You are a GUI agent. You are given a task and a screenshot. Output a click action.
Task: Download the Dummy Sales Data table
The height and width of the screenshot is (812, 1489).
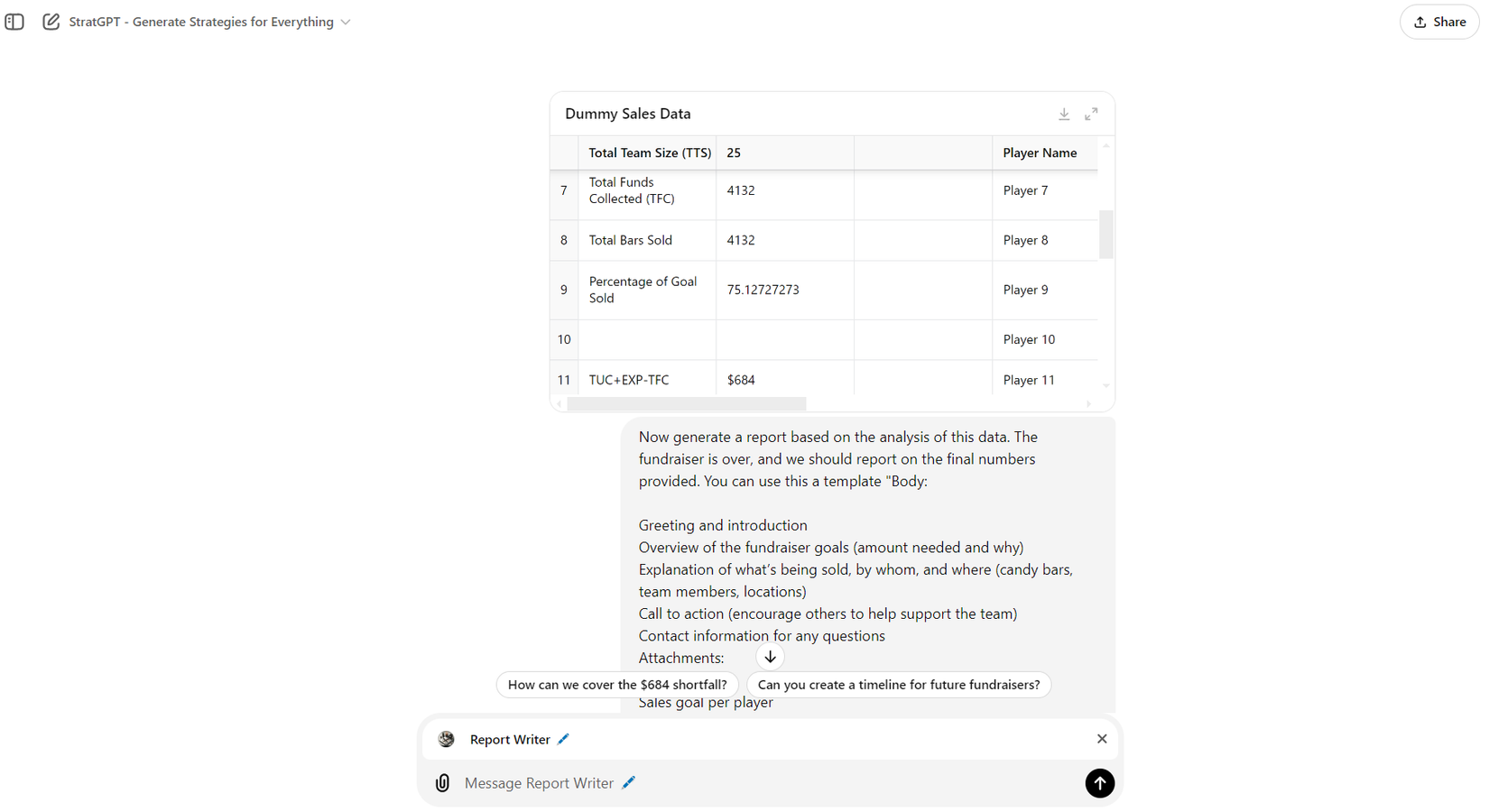(1064, 115)
